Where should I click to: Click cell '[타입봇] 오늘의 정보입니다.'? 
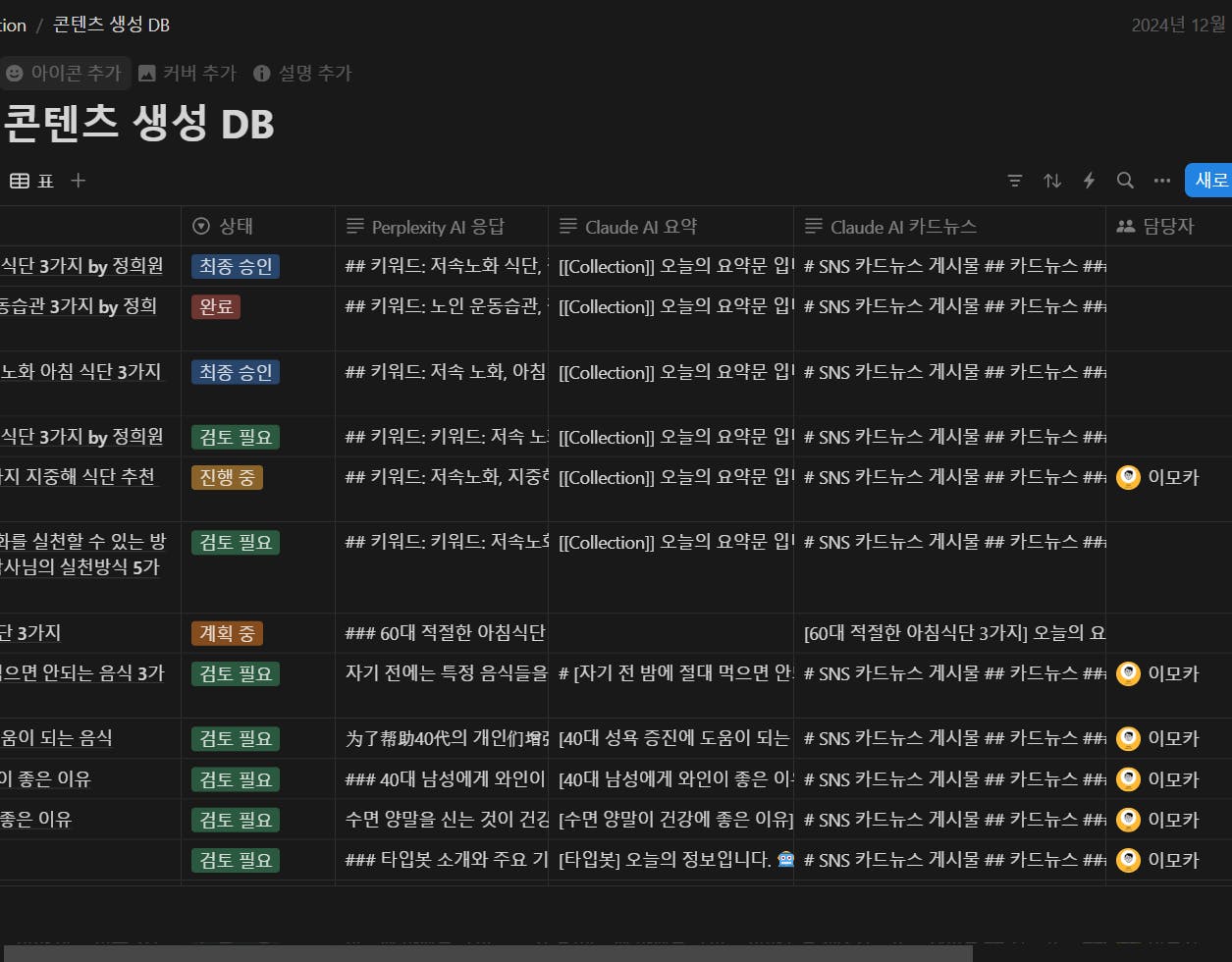pyautogui.click(x=670, y=860)
